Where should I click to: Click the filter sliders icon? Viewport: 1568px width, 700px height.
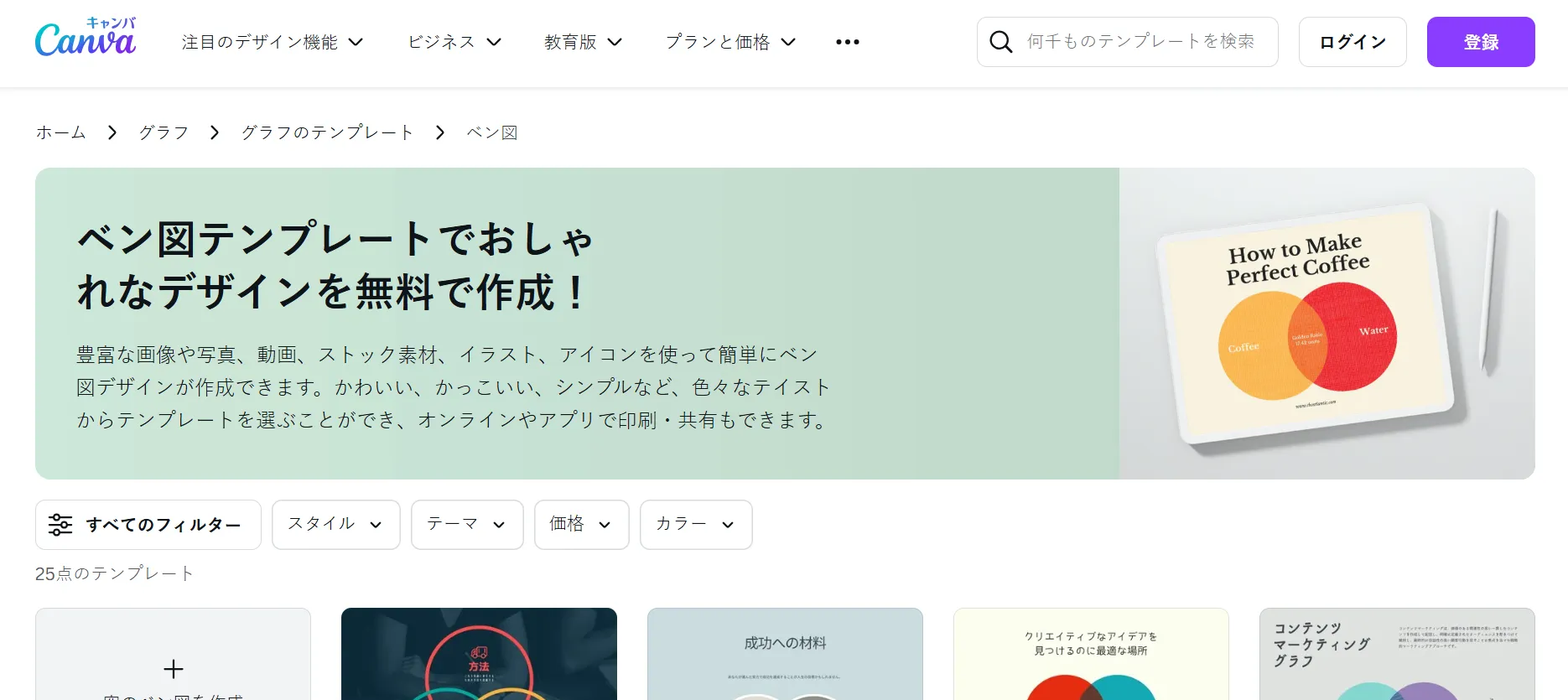tap(60, 525)
